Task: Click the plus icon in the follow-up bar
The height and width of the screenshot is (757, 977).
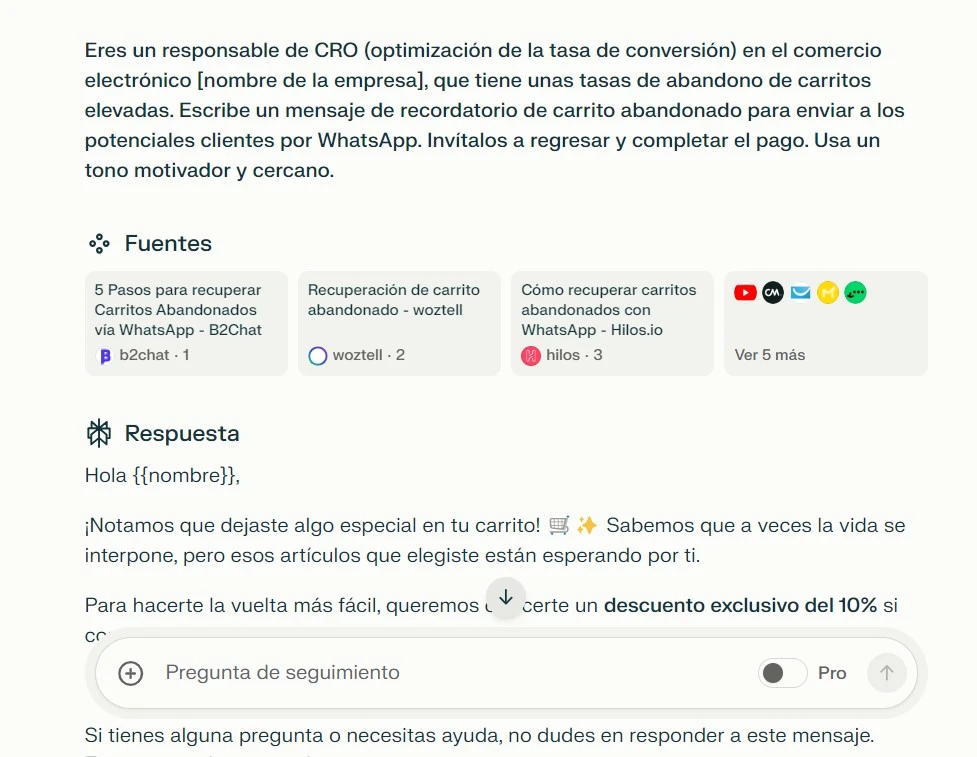Action: point(129,673)
